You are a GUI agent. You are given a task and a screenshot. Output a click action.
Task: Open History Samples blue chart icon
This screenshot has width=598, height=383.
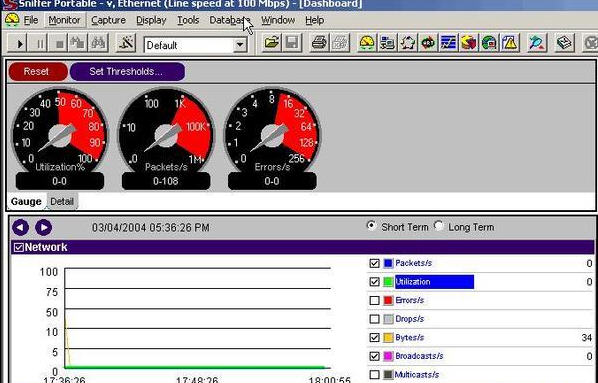click(x=448, y=43)
